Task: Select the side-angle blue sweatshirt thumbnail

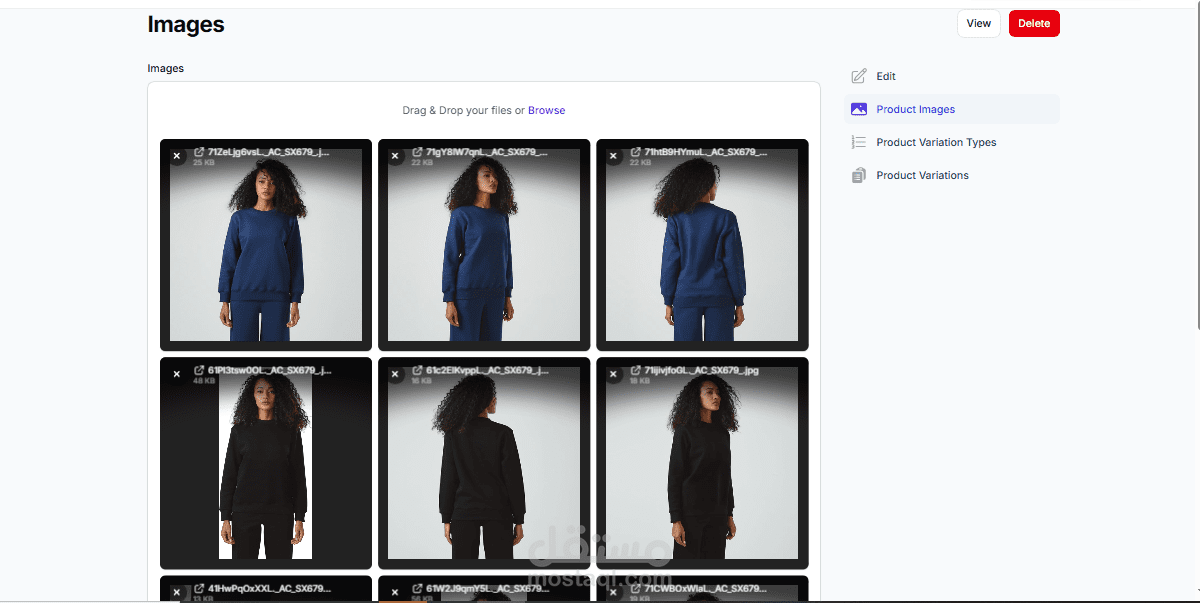Action: point(484,245)
